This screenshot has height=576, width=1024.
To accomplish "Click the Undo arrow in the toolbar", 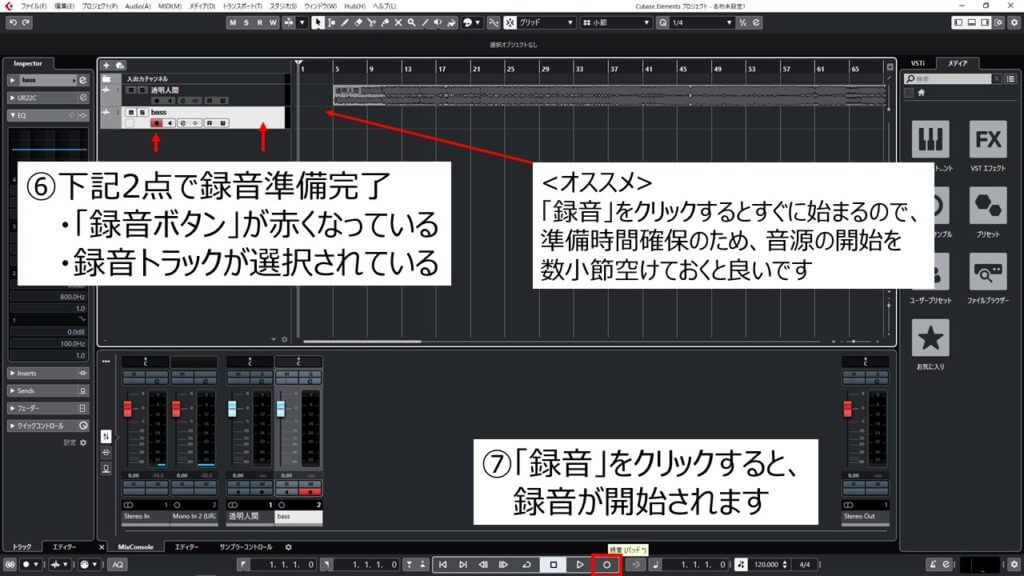I will click(x=13, y=23).
